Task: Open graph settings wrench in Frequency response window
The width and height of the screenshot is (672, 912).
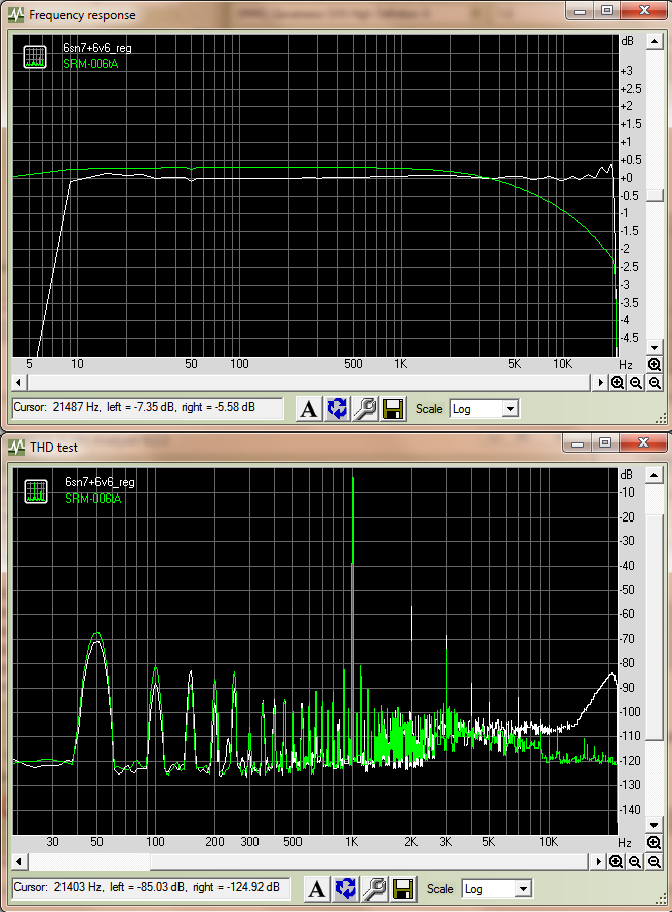Action: (x=365, y=409)
